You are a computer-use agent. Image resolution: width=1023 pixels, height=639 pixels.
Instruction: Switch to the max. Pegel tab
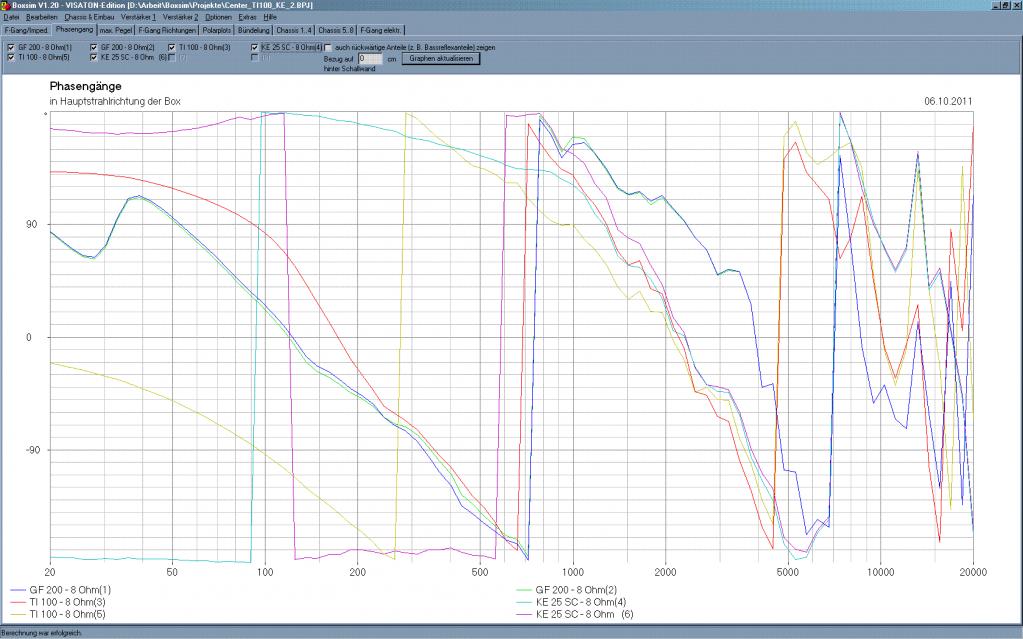coord(116,31)
